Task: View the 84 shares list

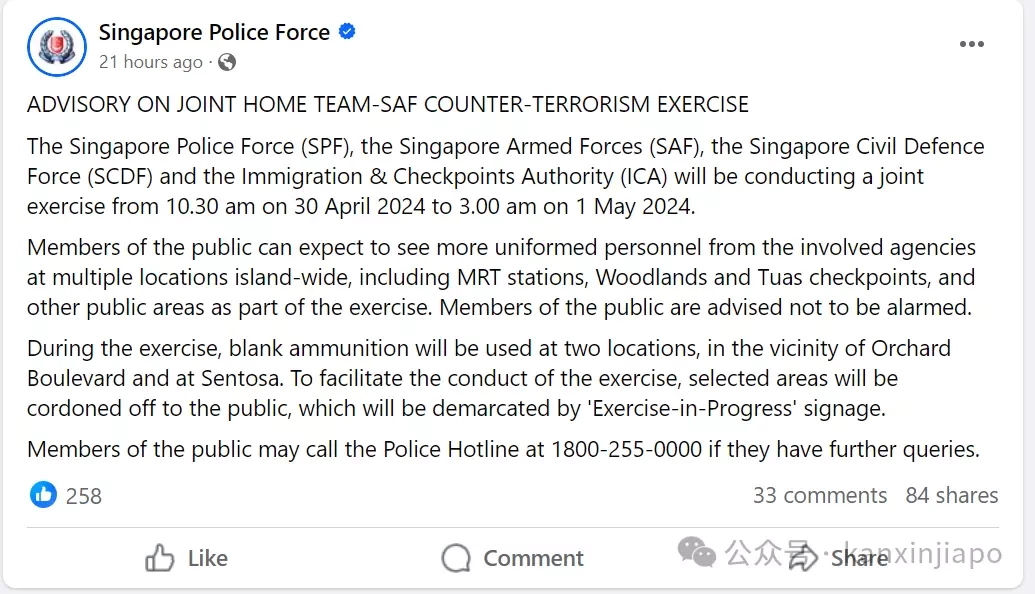Action: pos(952,495)
